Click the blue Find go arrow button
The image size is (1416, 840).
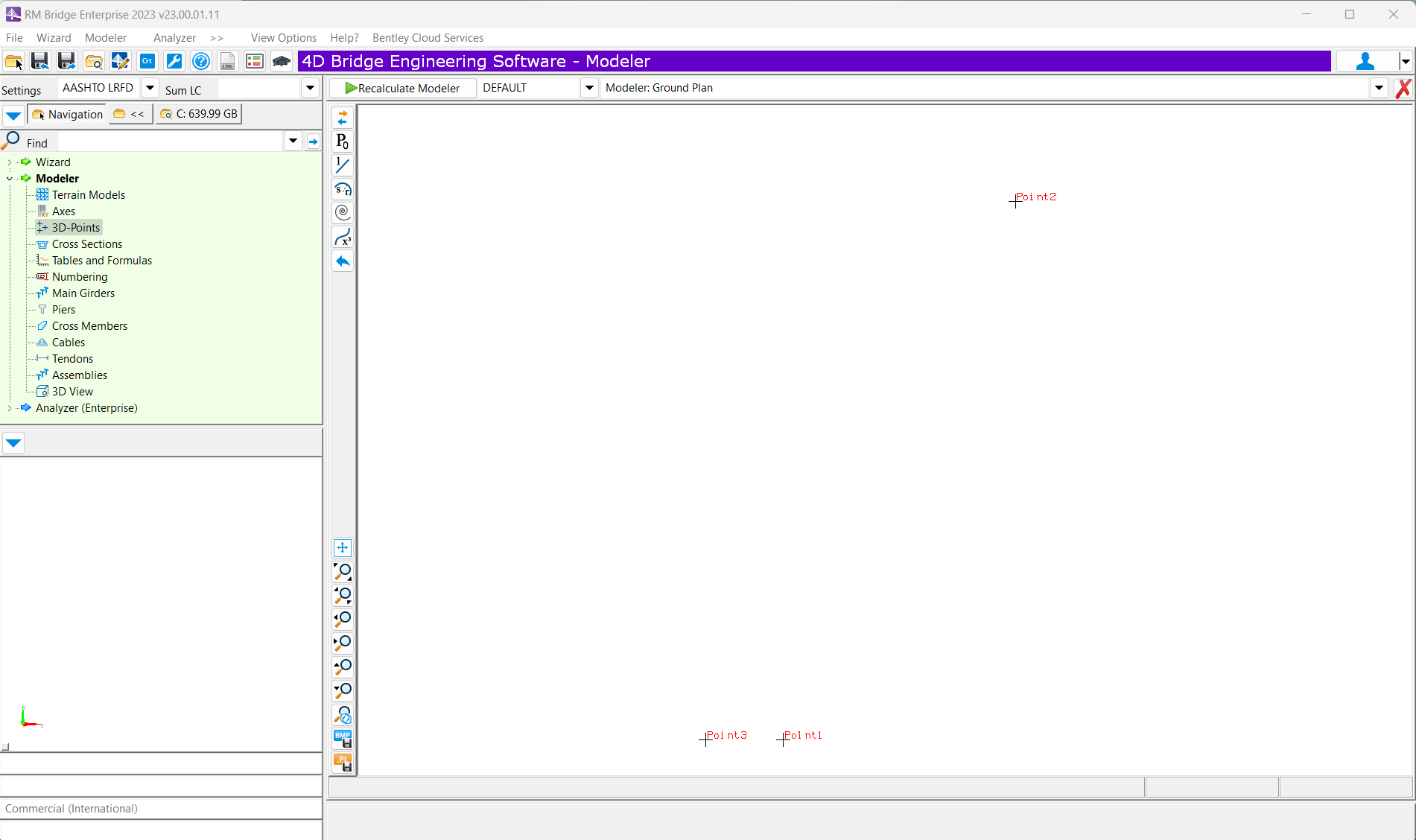point(313,141)
